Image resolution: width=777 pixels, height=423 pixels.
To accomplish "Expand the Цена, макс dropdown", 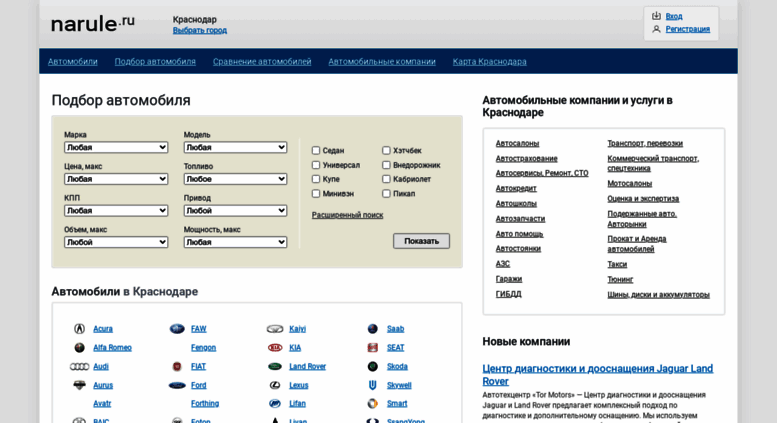I will pos(116,179).
